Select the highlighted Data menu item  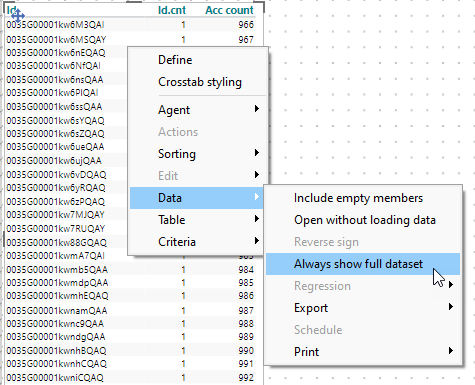click(x=197, y=198)
